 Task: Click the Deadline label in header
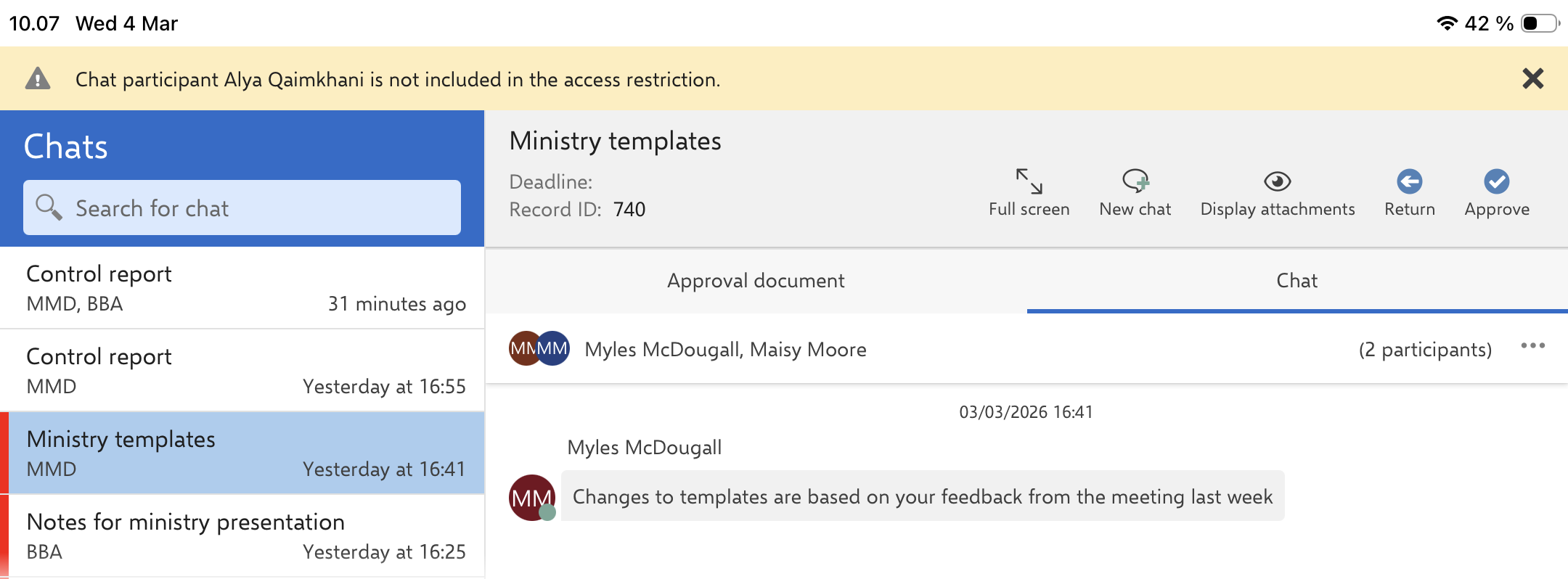[x=550, y=181]
